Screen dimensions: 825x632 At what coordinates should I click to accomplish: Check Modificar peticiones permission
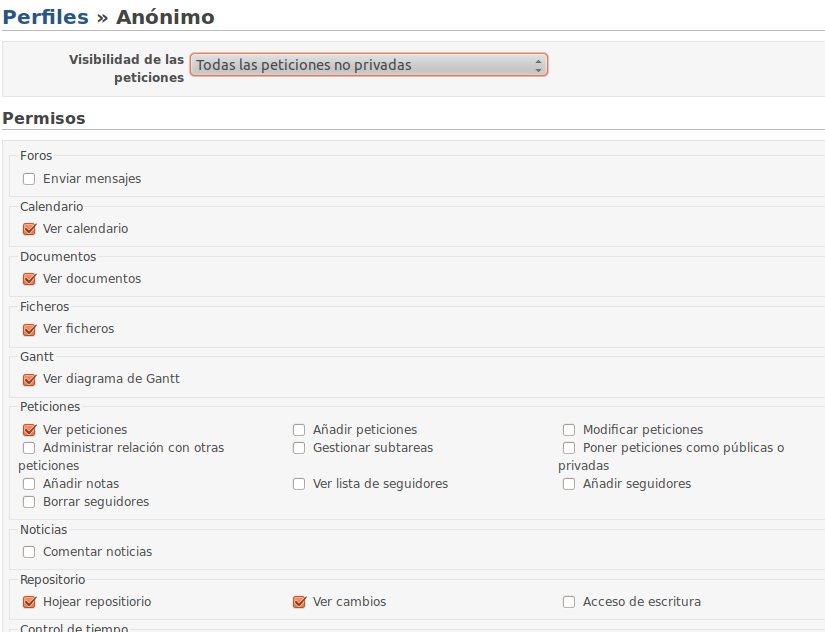[x=569, y=430]
